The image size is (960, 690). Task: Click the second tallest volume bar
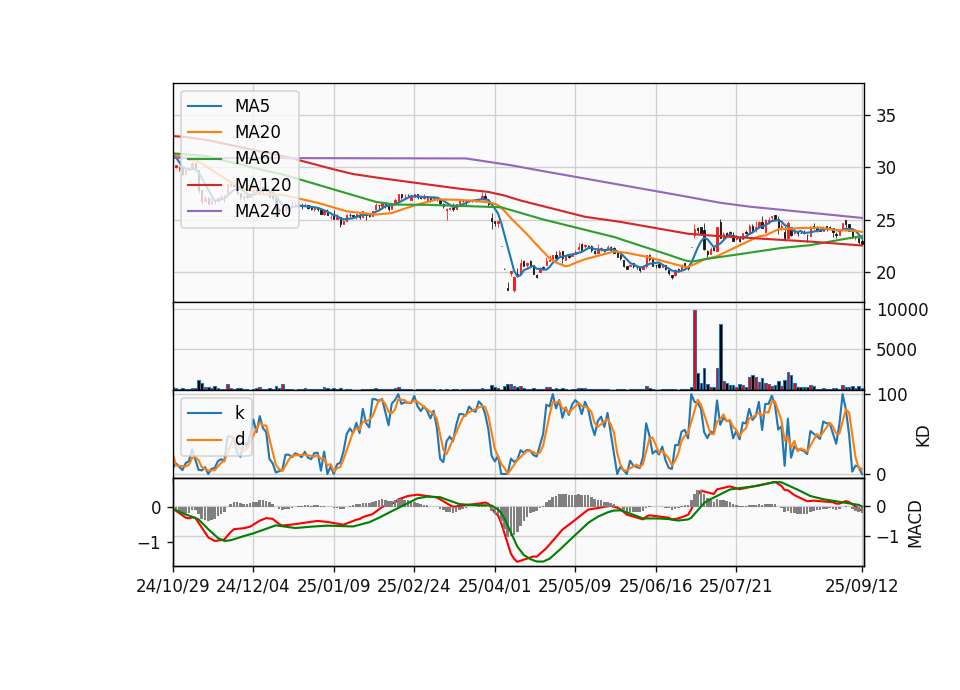click(721, 357)
